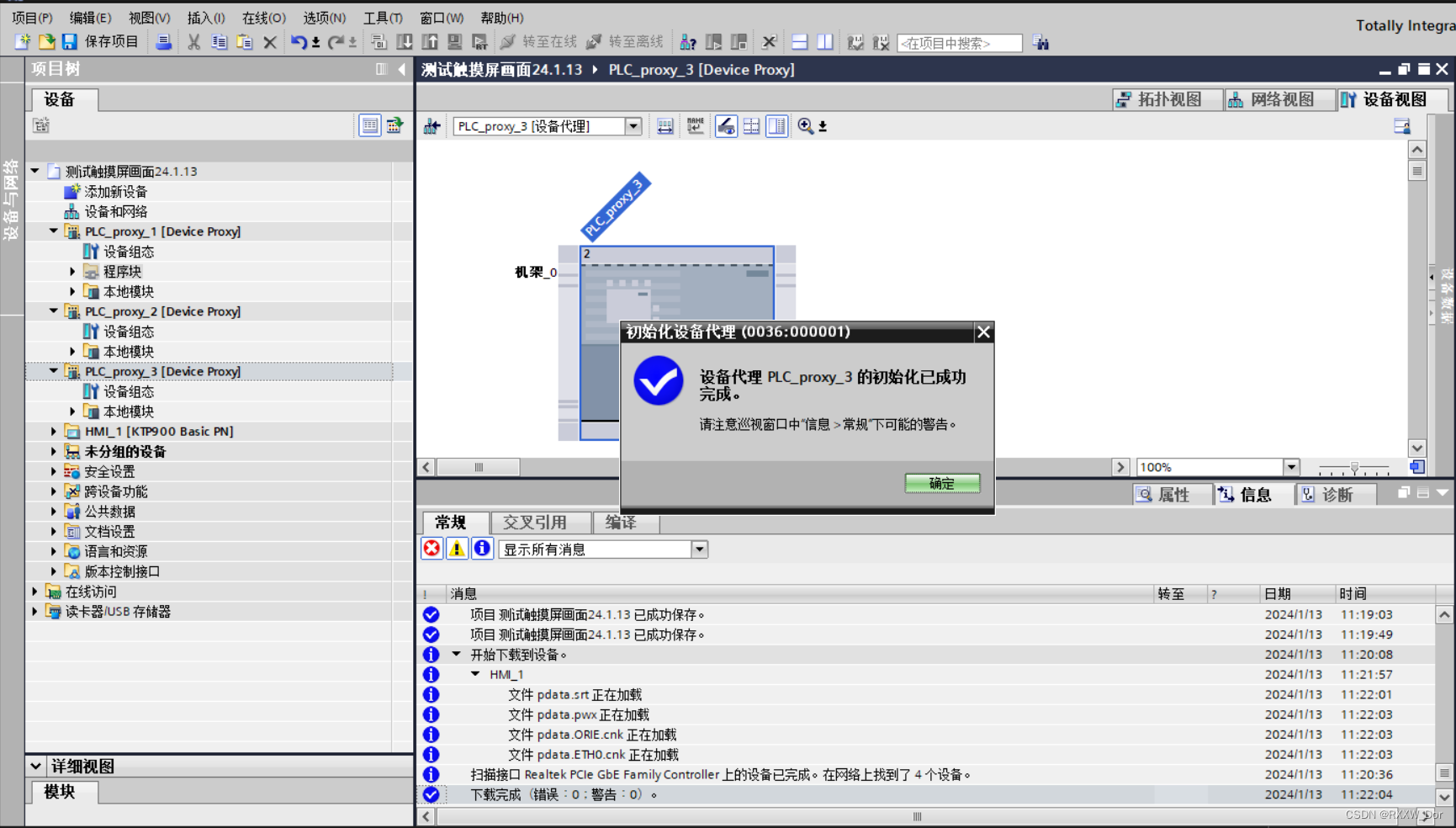
Task: Open the 项目(P) menu
Action: [32, 18]
